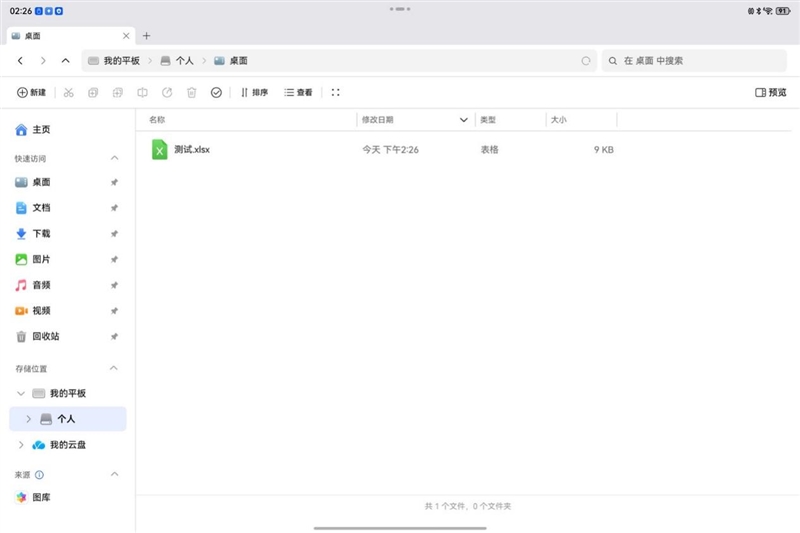Click the delete trash can toolbar icon
This screenshot has width=800, height=533.
191,92
